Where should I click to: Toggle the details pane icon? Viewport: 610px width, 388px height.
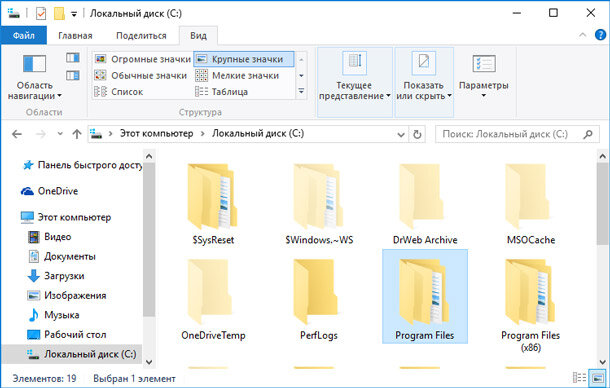pos(73,75)
